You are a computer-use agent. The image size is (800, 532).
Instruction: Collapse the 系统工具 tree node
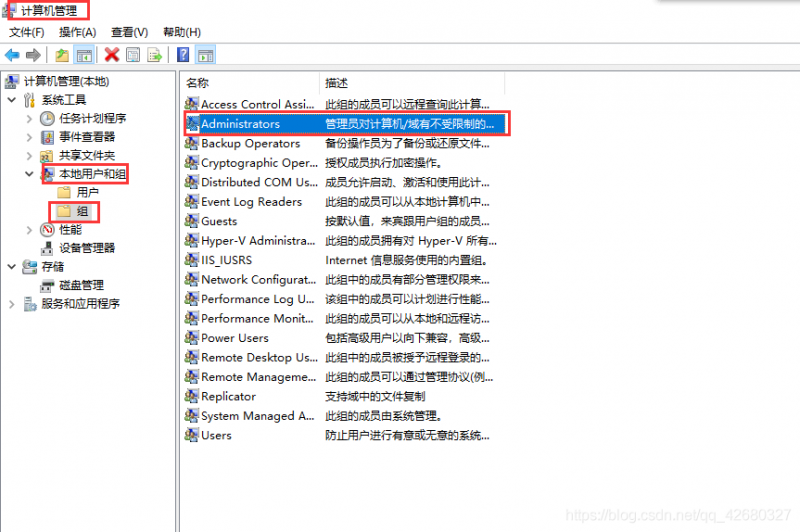pos(12,100)
